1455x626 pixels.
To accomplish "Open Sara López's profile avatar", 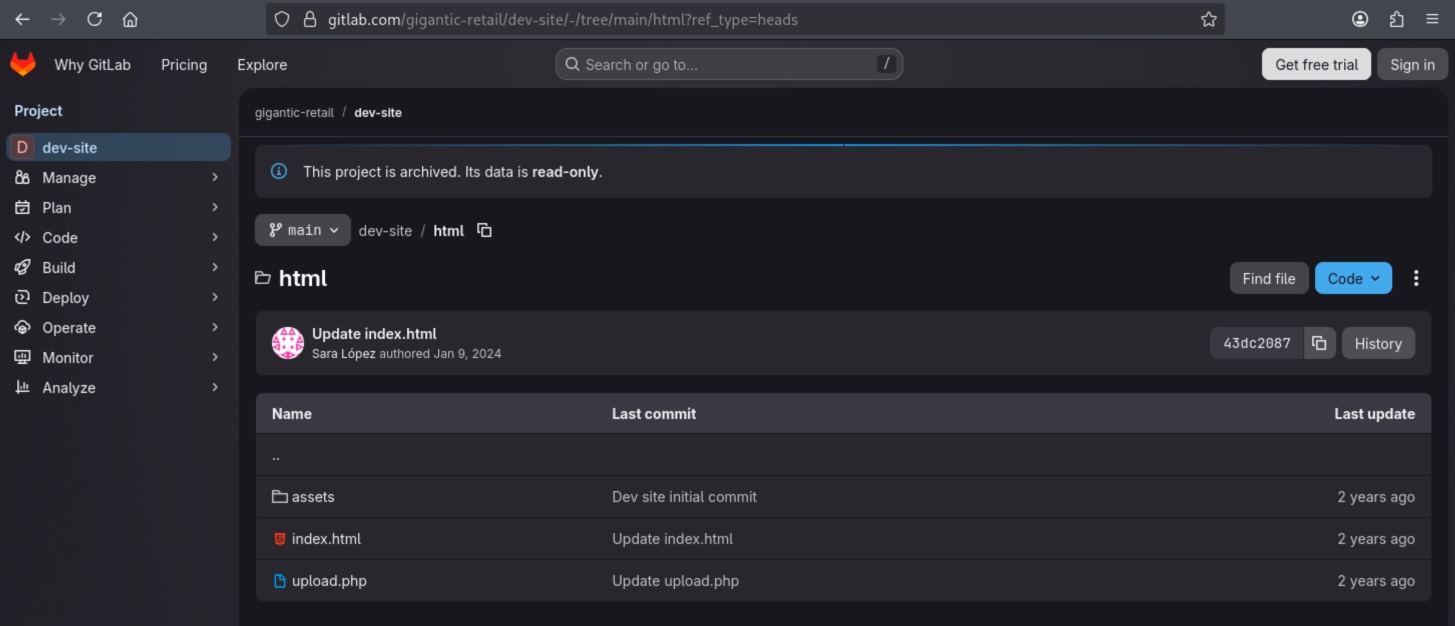I will pos(288,342).
